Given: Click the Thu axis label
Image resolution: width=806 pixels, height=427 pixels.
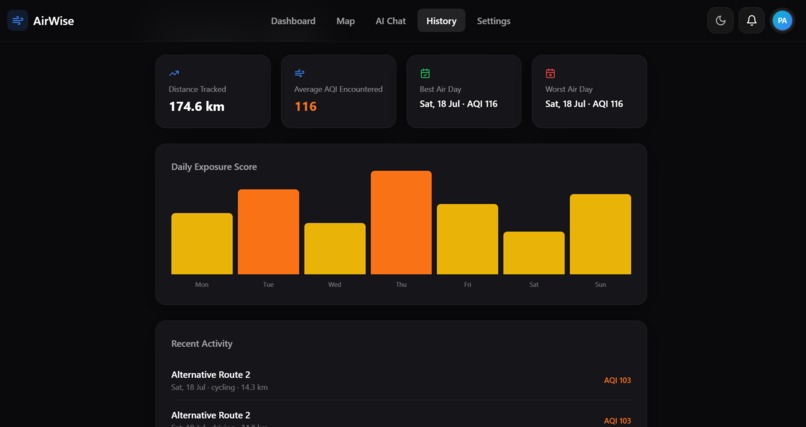Looking at the screenshot, I should click(401, 284).
